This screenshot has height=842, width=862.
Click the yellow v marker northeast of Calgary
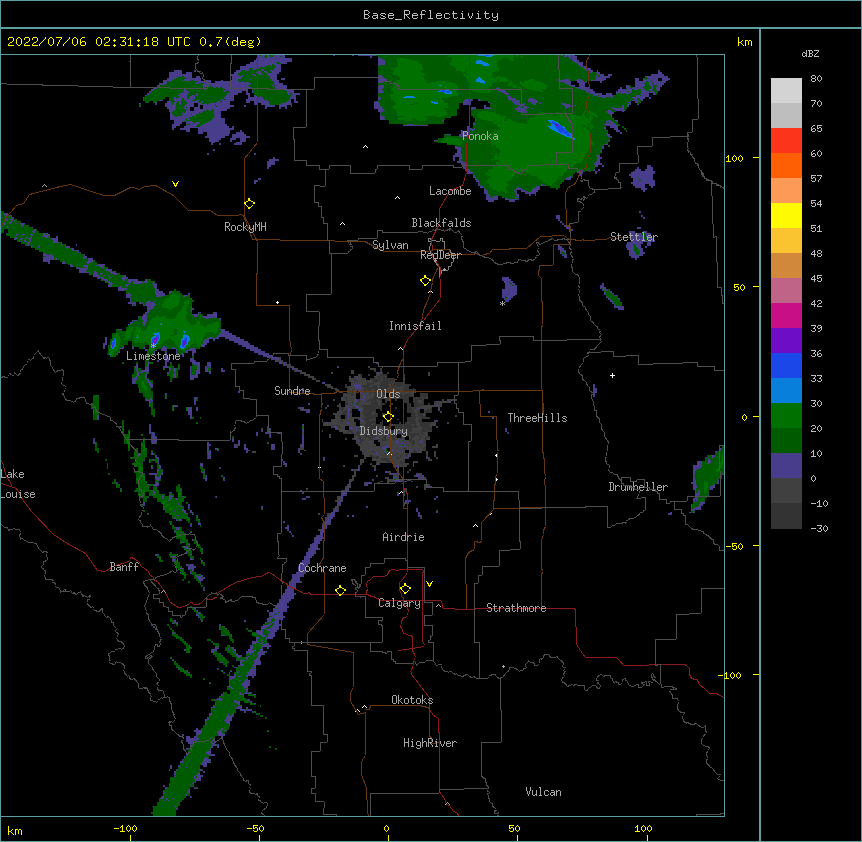(429, 584)
